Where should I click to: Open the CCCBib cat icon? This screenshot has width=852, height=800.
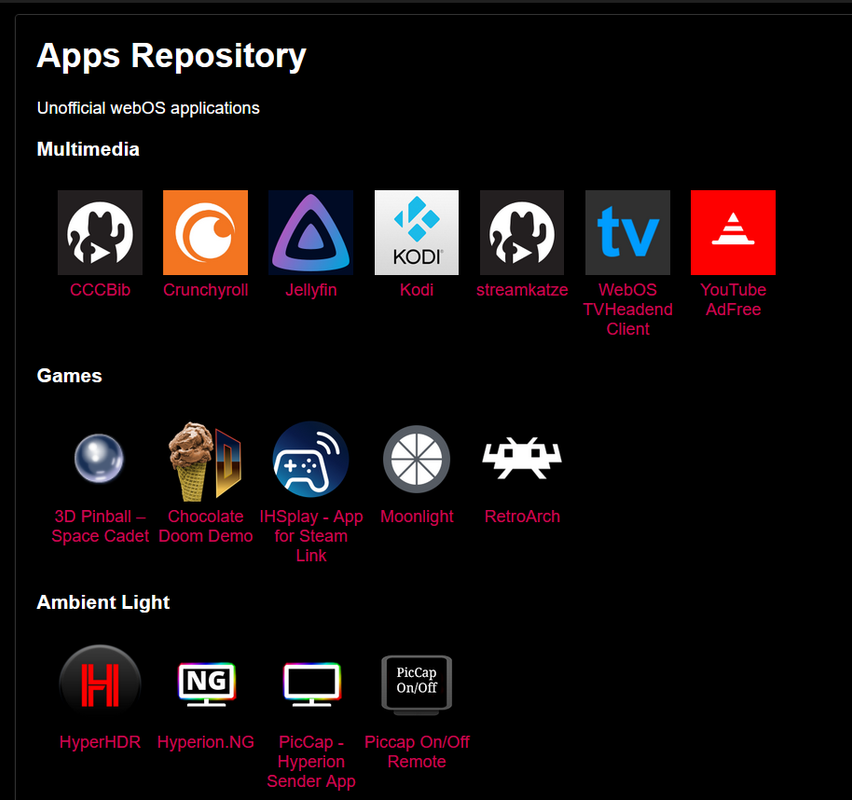point(100,233)
